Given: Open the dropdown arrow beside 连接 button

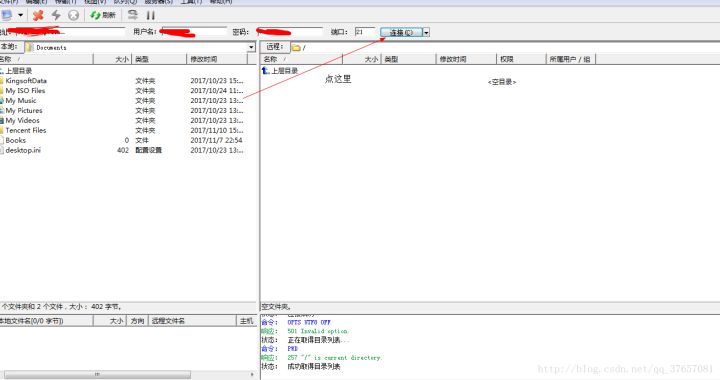Looking at the screenshot, I should coord(426,32).
